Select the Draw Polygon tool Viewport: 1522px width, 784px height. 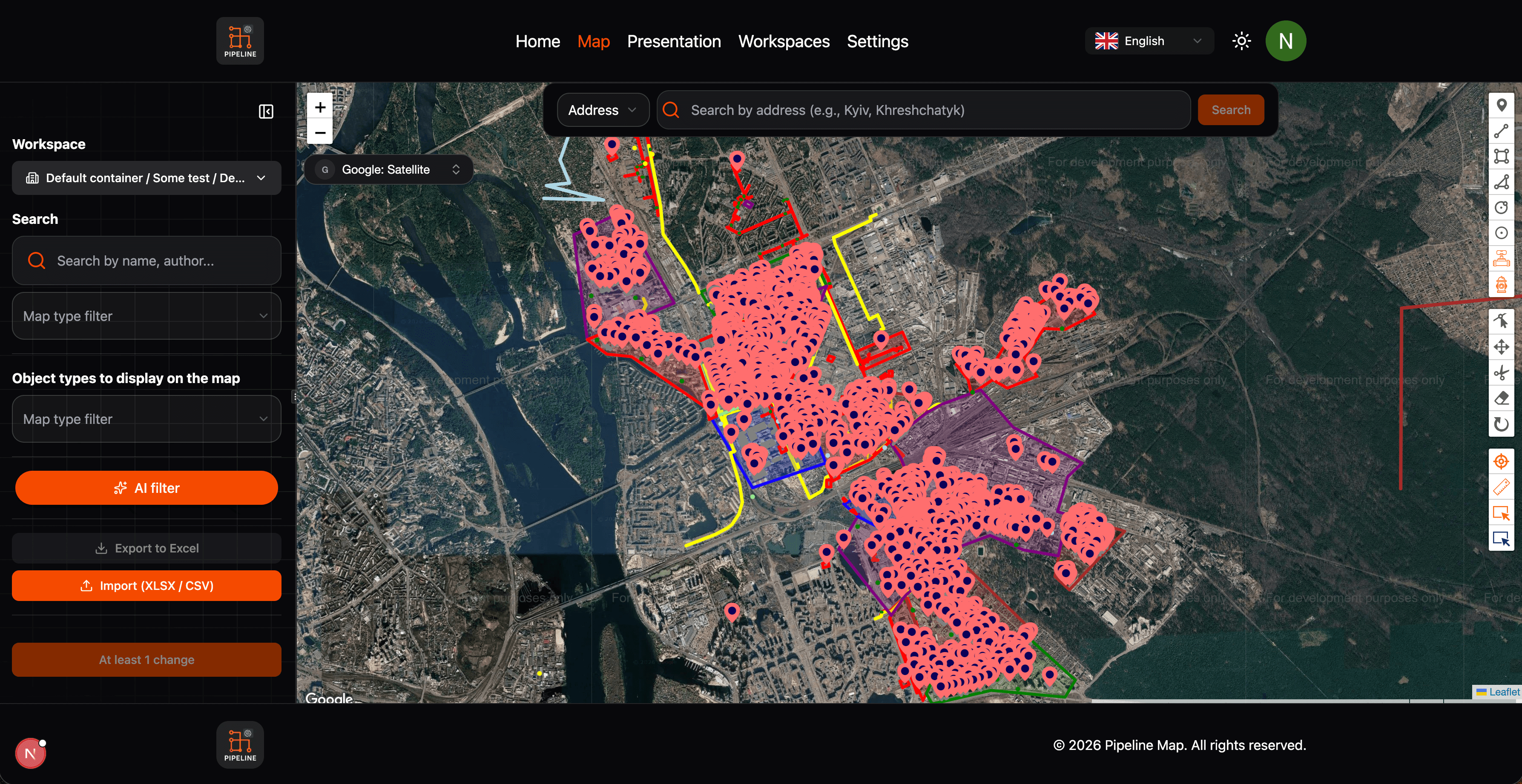click(x=1501, y=182)
